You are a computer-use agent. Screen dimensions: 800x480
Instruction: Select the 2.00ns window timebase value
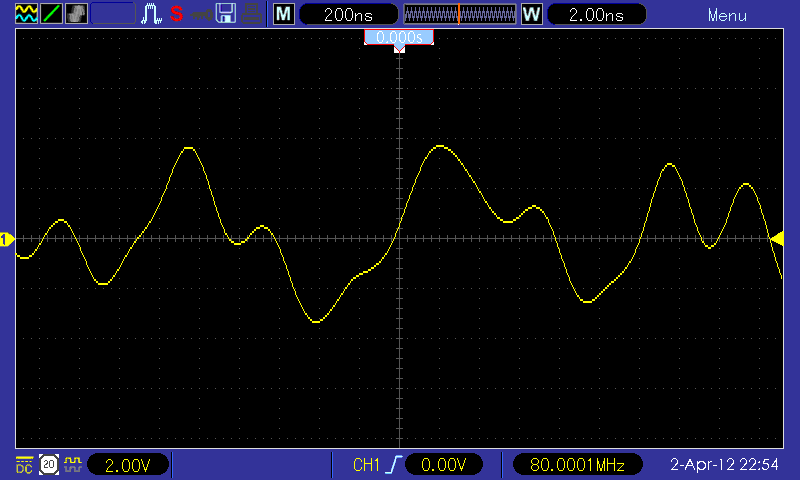(x=596, y=14)
